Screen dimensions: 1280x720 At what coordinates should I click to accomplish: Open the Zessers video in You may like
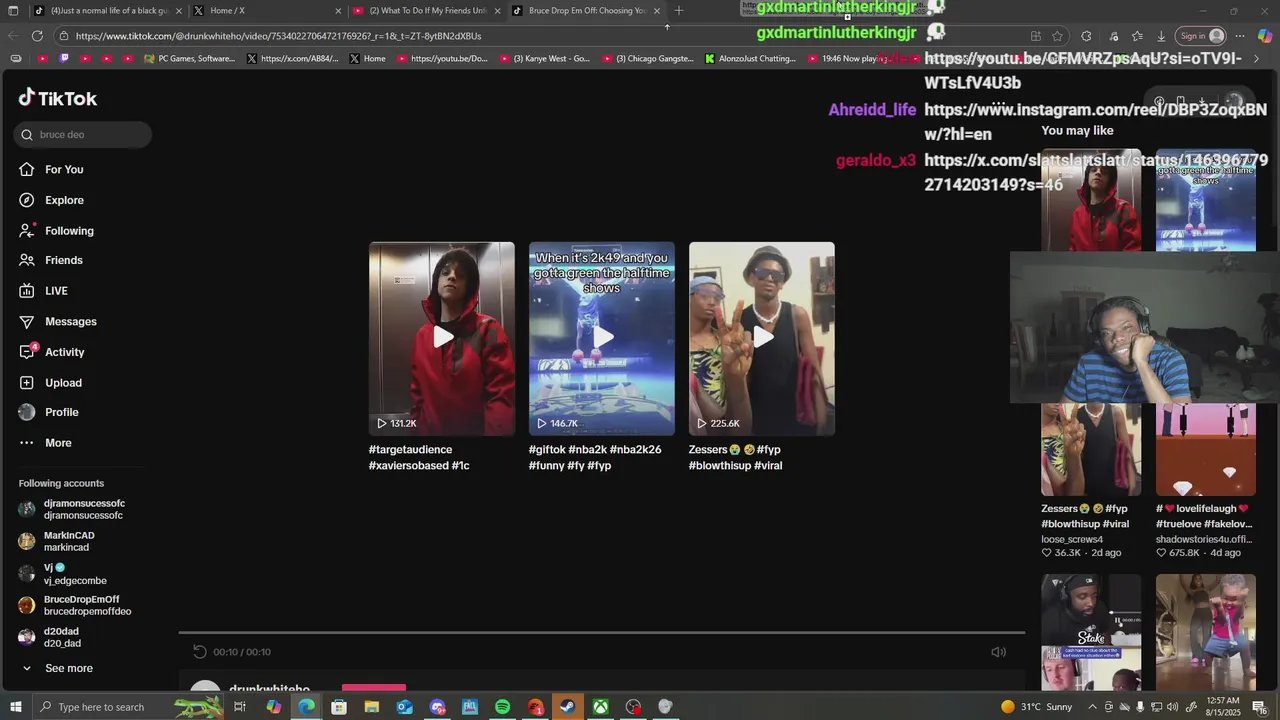coord(1091,450)
